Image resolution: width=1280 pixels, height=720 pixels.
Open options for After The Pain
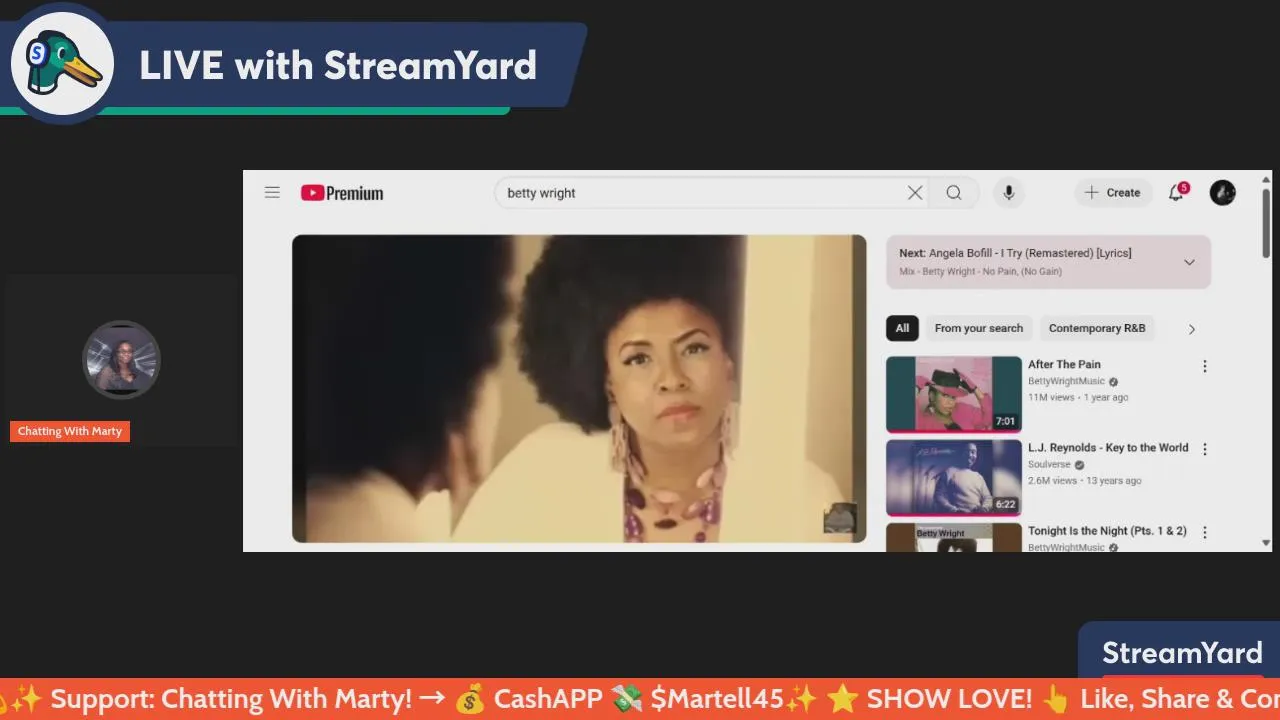(x=1204, y=366)
